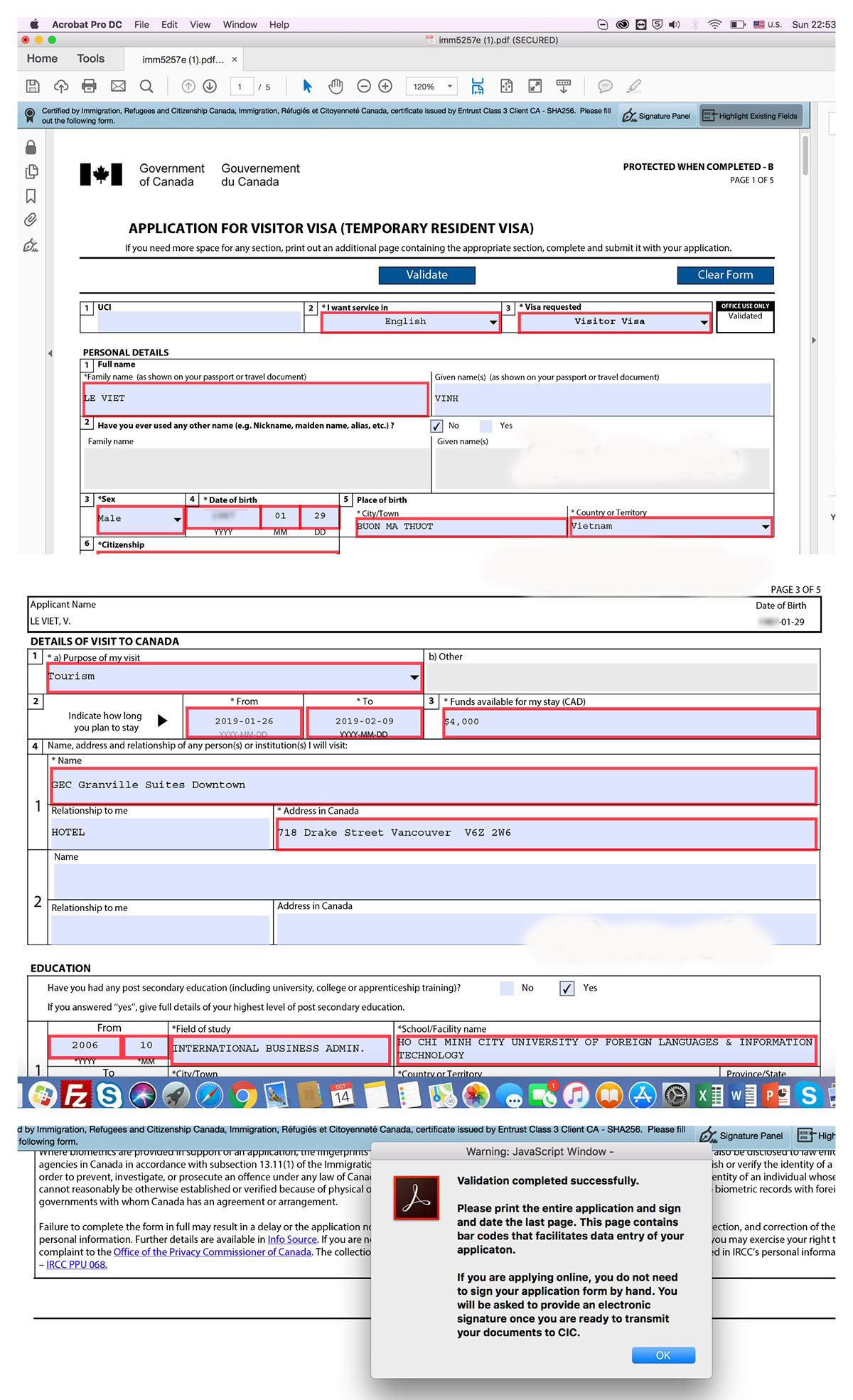Click the Family name field LE VIET
Screen dimensions: 853x1400
(256, 399)
